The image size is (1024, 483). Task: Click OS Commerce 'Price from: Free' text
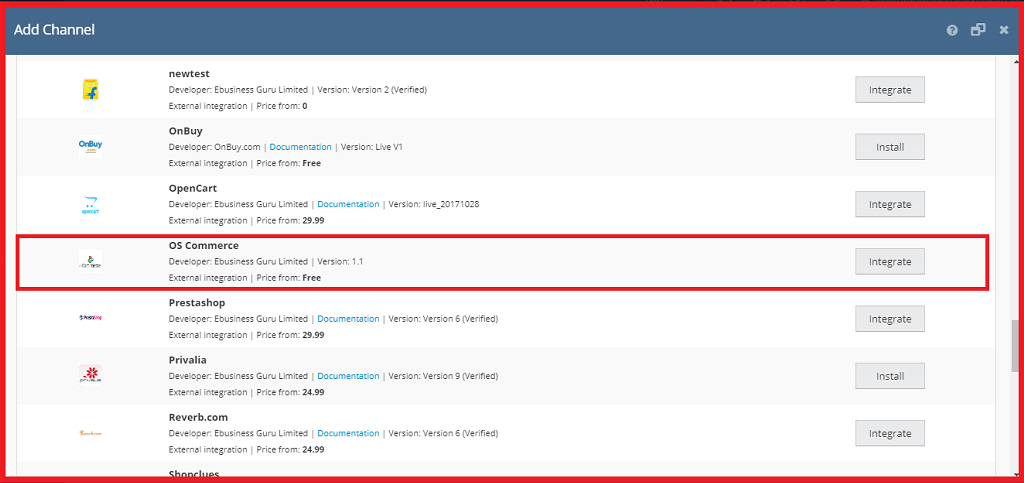(289, 278)
